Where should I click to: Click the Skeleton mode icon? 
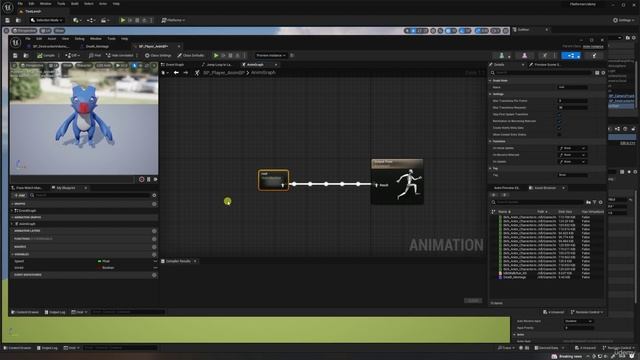tap(502, 56)
